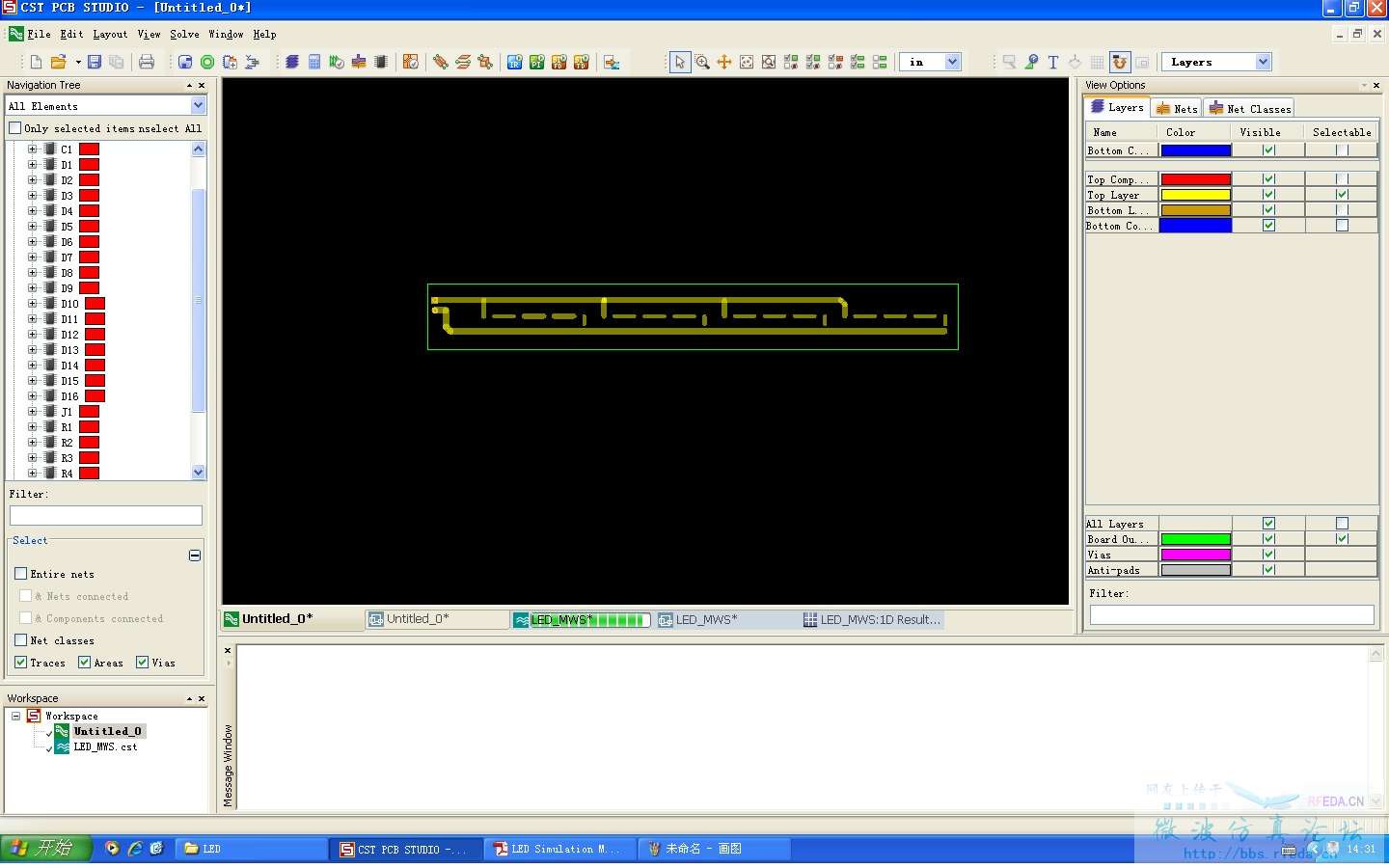Expand the C1 tree node

(32, 149)
